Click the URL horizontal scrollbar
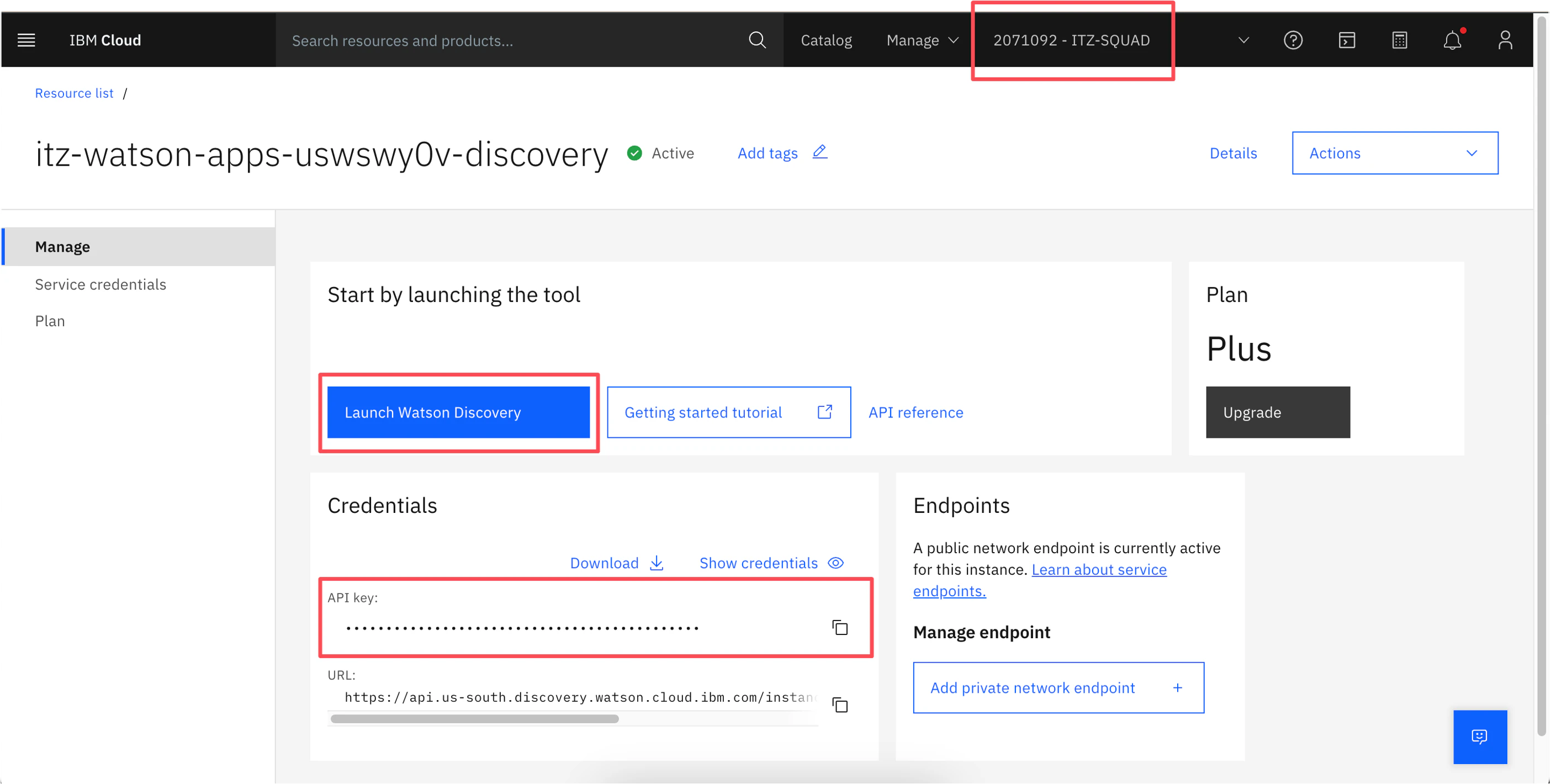Viewport: 1551px width, 784px height. pos(474,719)
